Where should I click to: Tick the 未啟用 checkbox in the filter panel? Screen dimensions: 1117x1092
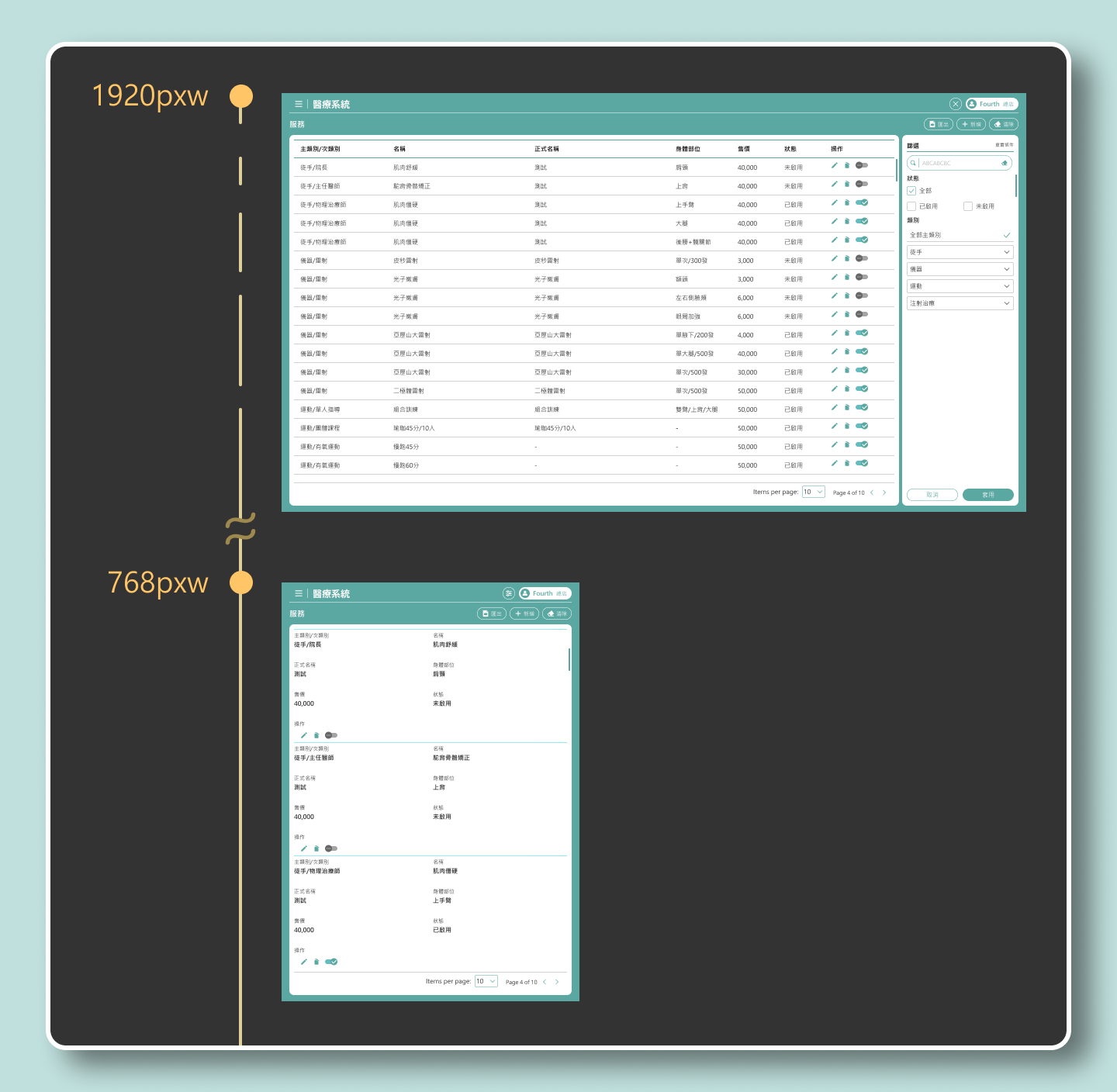968,206
